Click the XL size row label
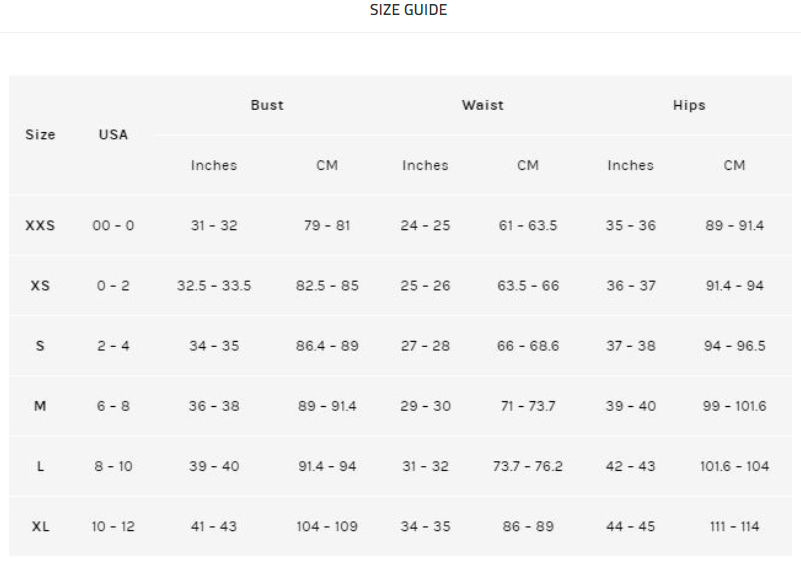801x567 pixels. (40, 526)
